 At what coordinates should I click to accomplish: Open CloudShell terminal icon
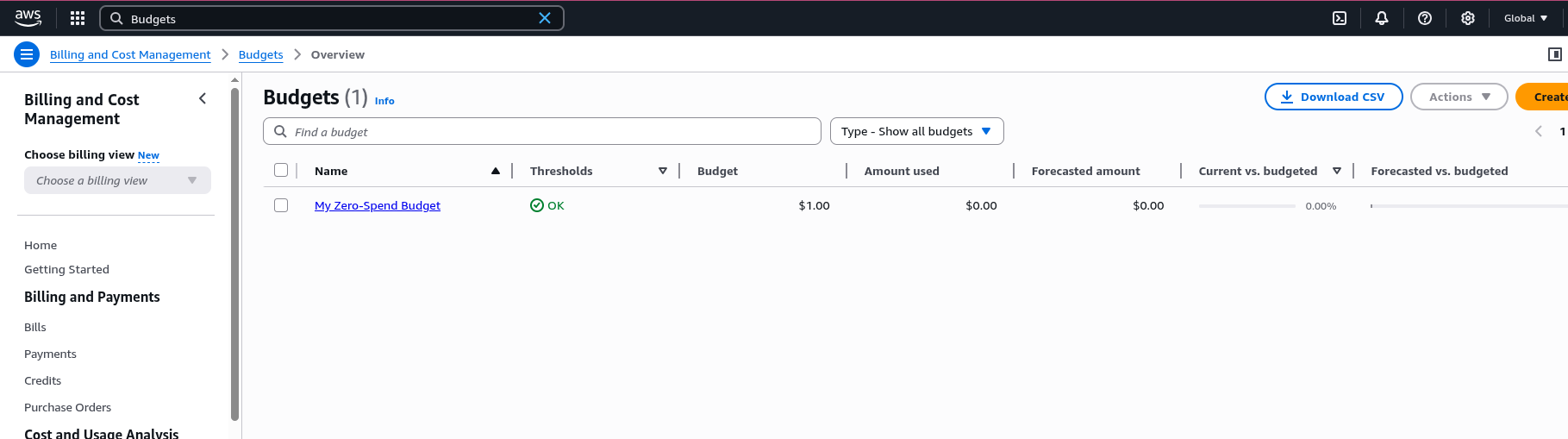tap(1340, 18)
